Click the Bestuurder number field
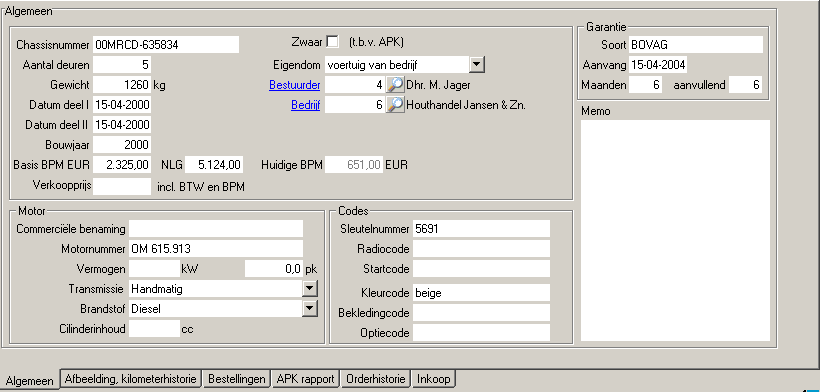The height and width of the screenshot is (392, 820). click(355, 85)
